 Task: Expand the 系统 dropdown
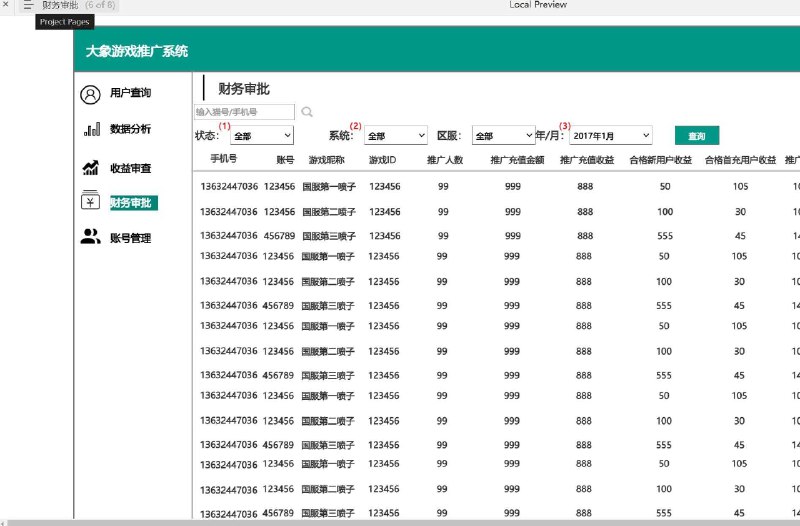tap(395, 136)
